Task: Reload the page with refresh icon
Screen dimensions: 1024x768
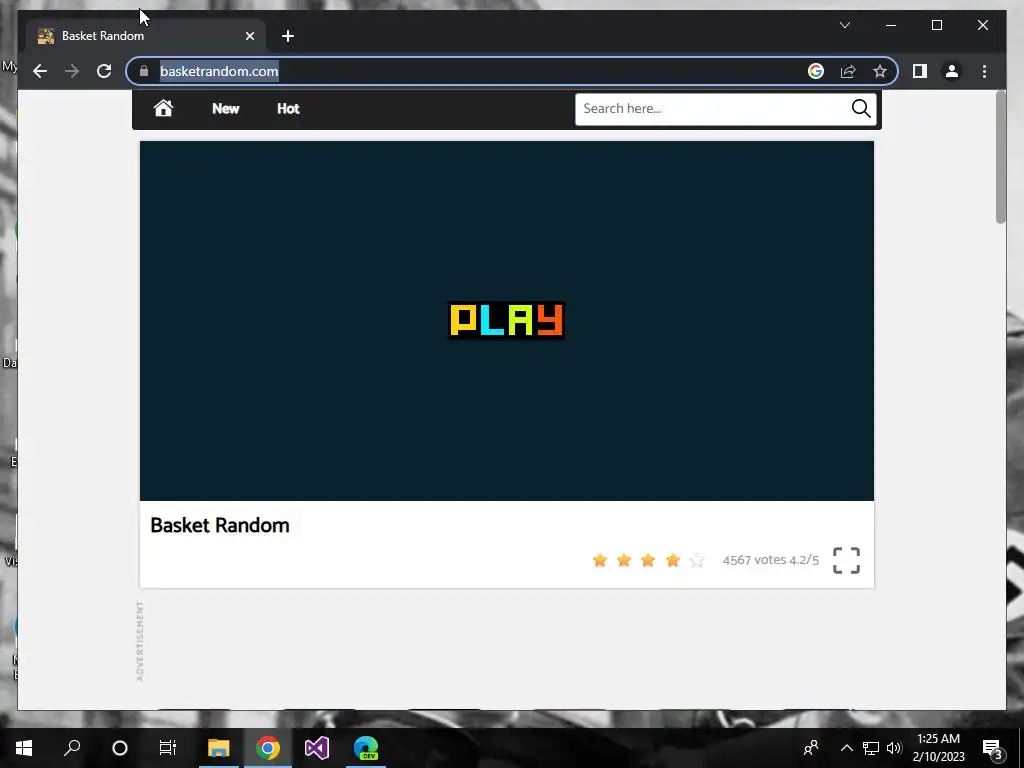Action: [x=104, y=71]
